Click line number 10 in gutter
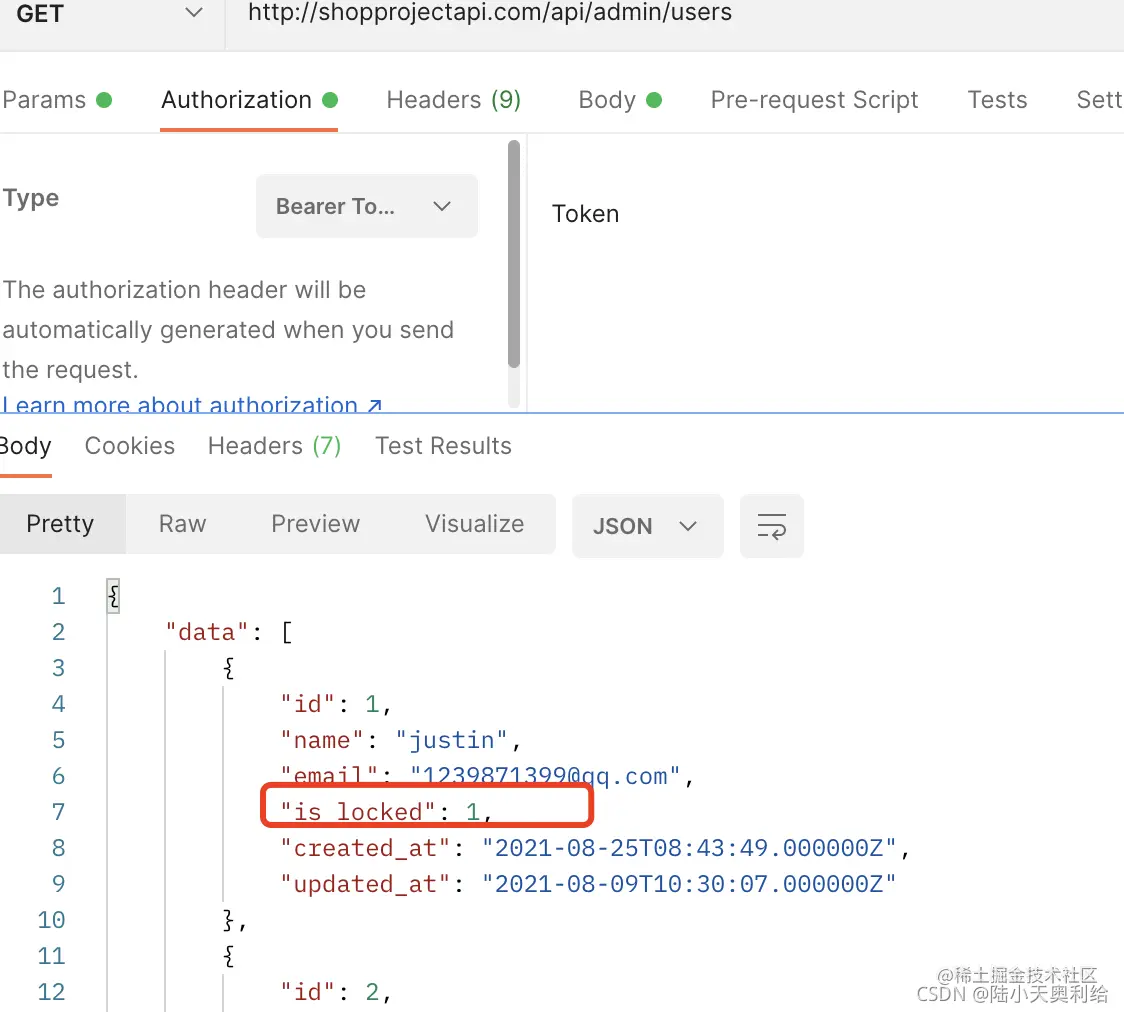 point(51,920)
